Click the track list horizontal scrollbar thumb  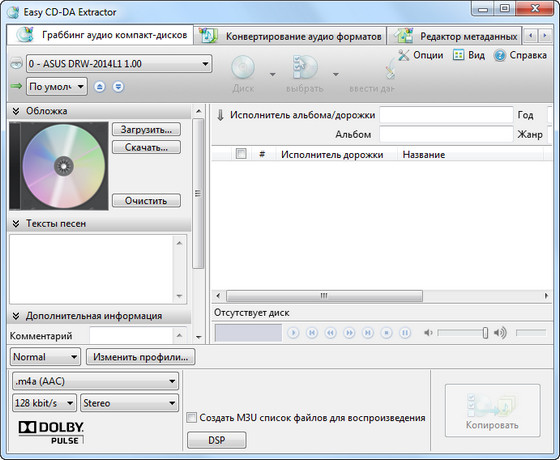pyautogui.click(x=324, y=296)
